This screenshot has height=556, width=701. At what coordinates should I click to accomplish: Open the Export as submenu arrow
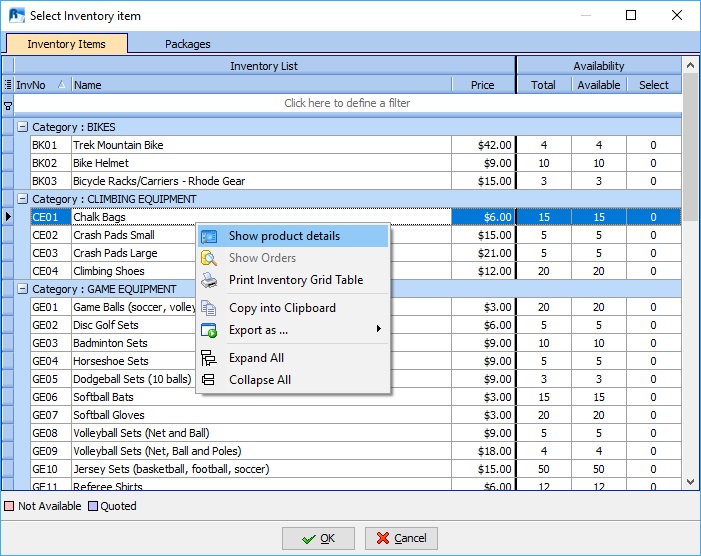[x=378, y=330]
